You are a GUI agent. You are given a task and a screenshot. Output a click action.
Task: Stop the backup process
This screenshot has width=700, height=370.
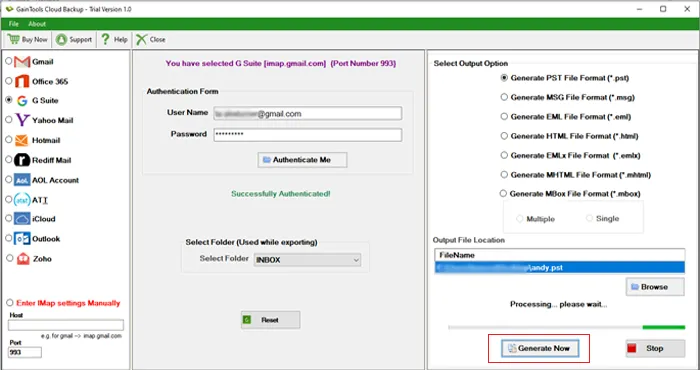(655, 349)
